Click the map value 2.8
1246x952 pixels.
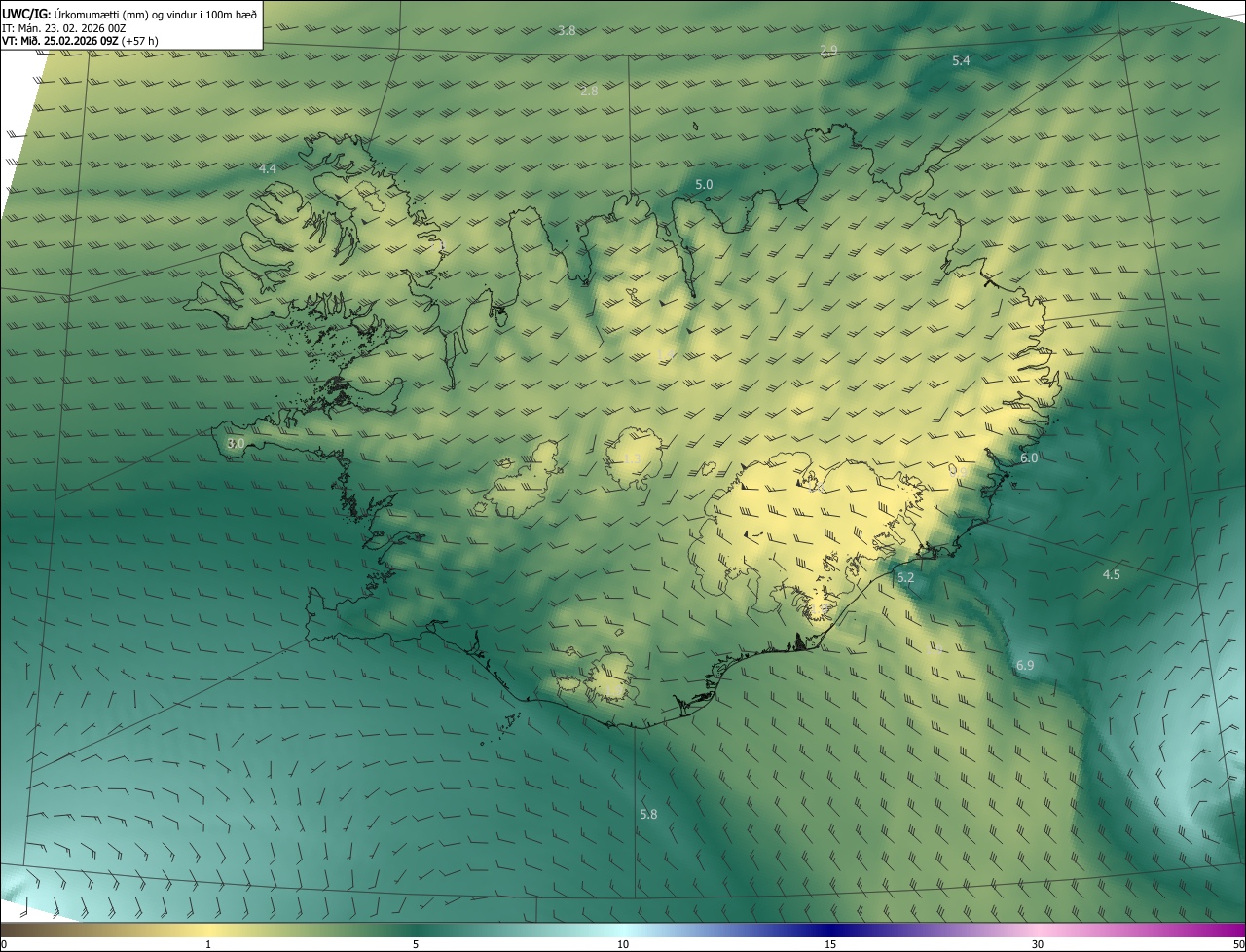(x=589, y=92)
